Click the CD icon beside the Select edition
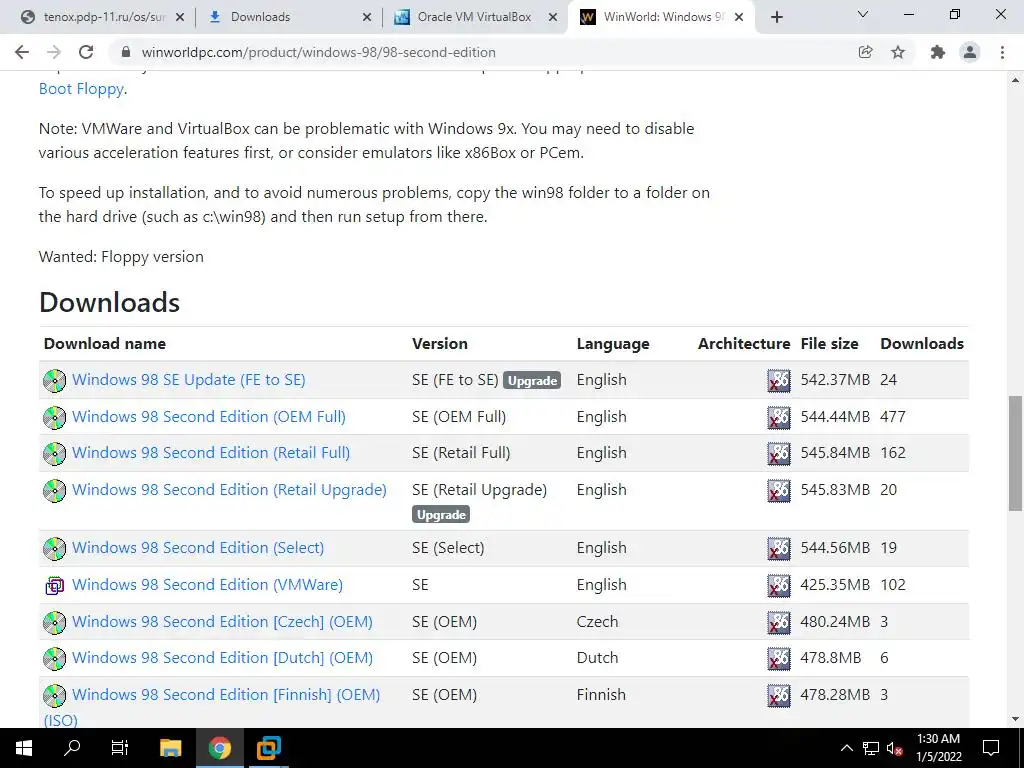The width and height of the screenshot is (1024, 768). pos(54,549)
